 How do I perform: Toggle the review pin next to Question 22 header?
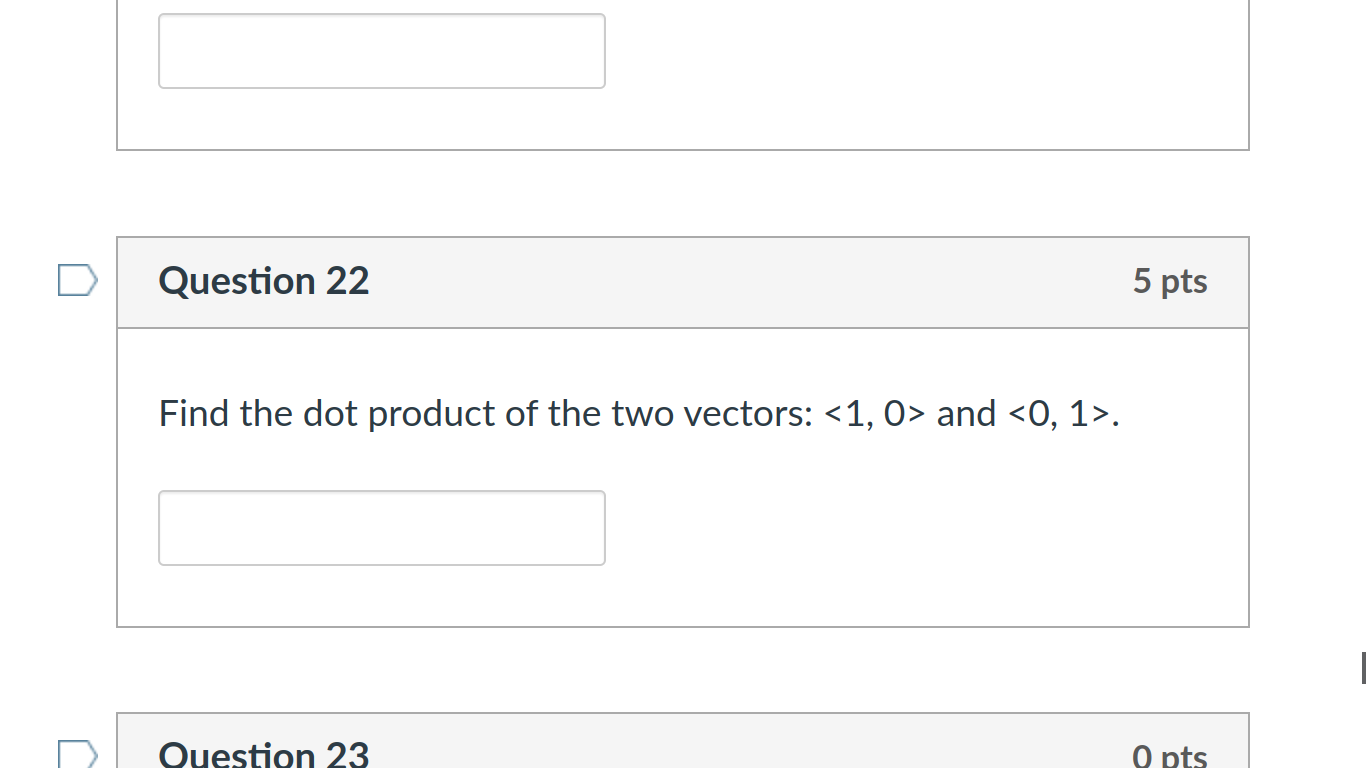[x=79, y=281]
